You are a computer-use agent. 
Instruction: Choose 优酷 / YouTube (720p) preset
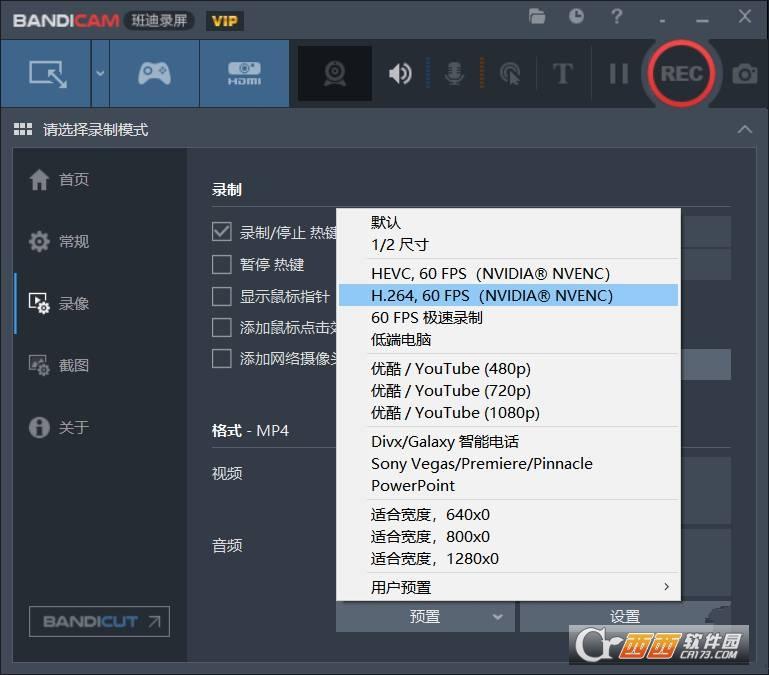pos(508,390)
